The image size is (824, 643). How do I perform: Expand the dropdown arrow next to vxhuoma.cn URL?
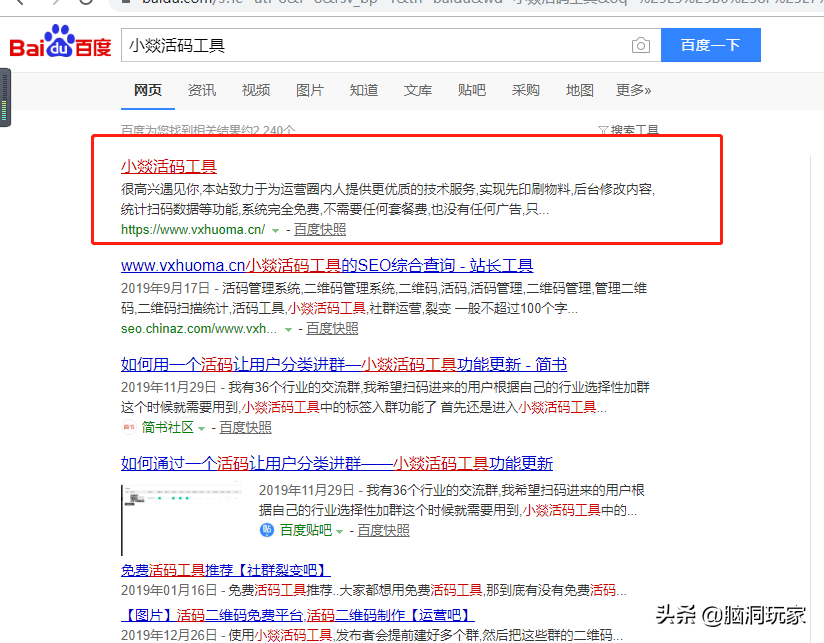275,231
